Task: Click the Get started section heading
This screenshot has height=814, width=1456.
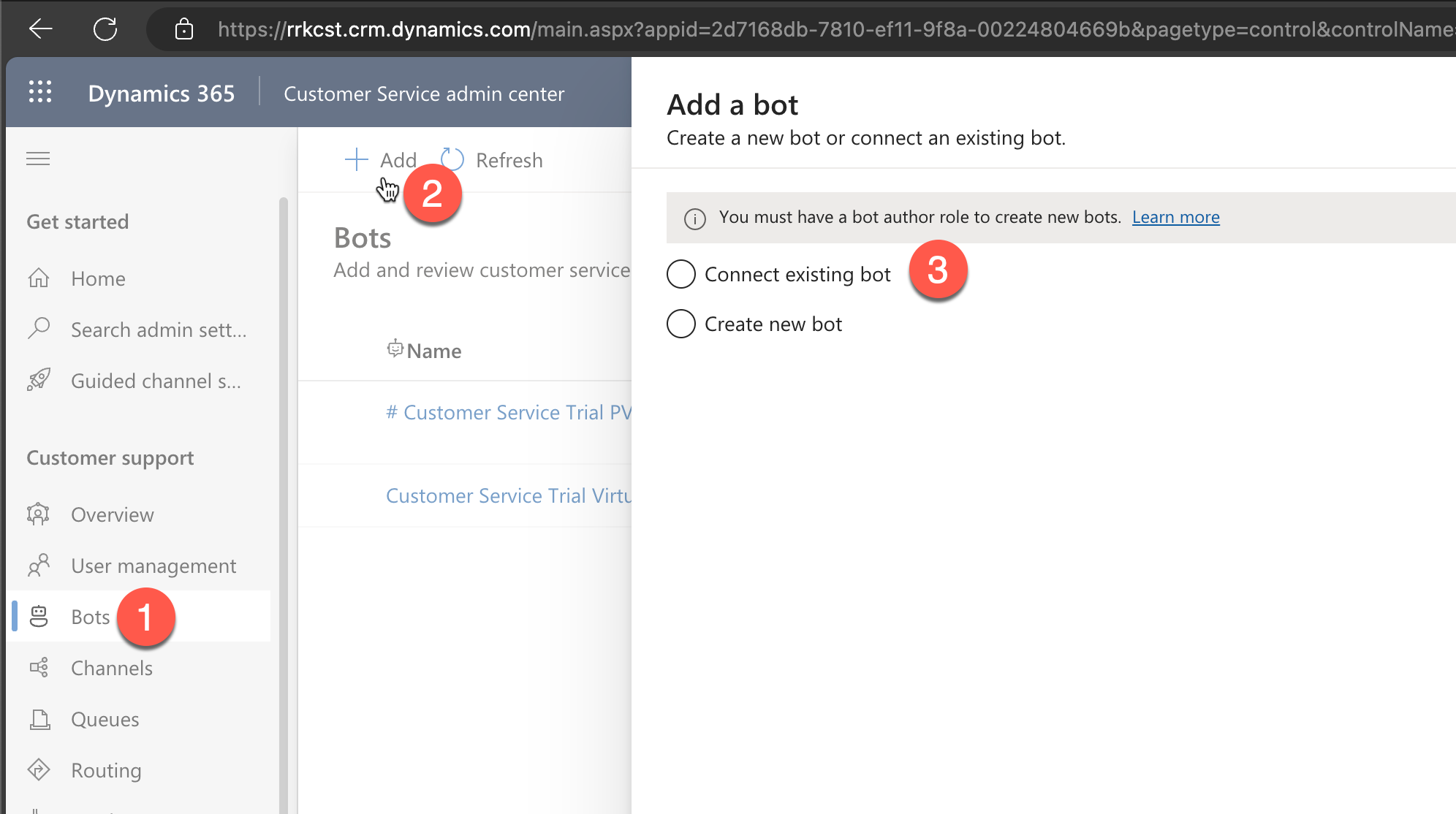Action: click(77, 221)
